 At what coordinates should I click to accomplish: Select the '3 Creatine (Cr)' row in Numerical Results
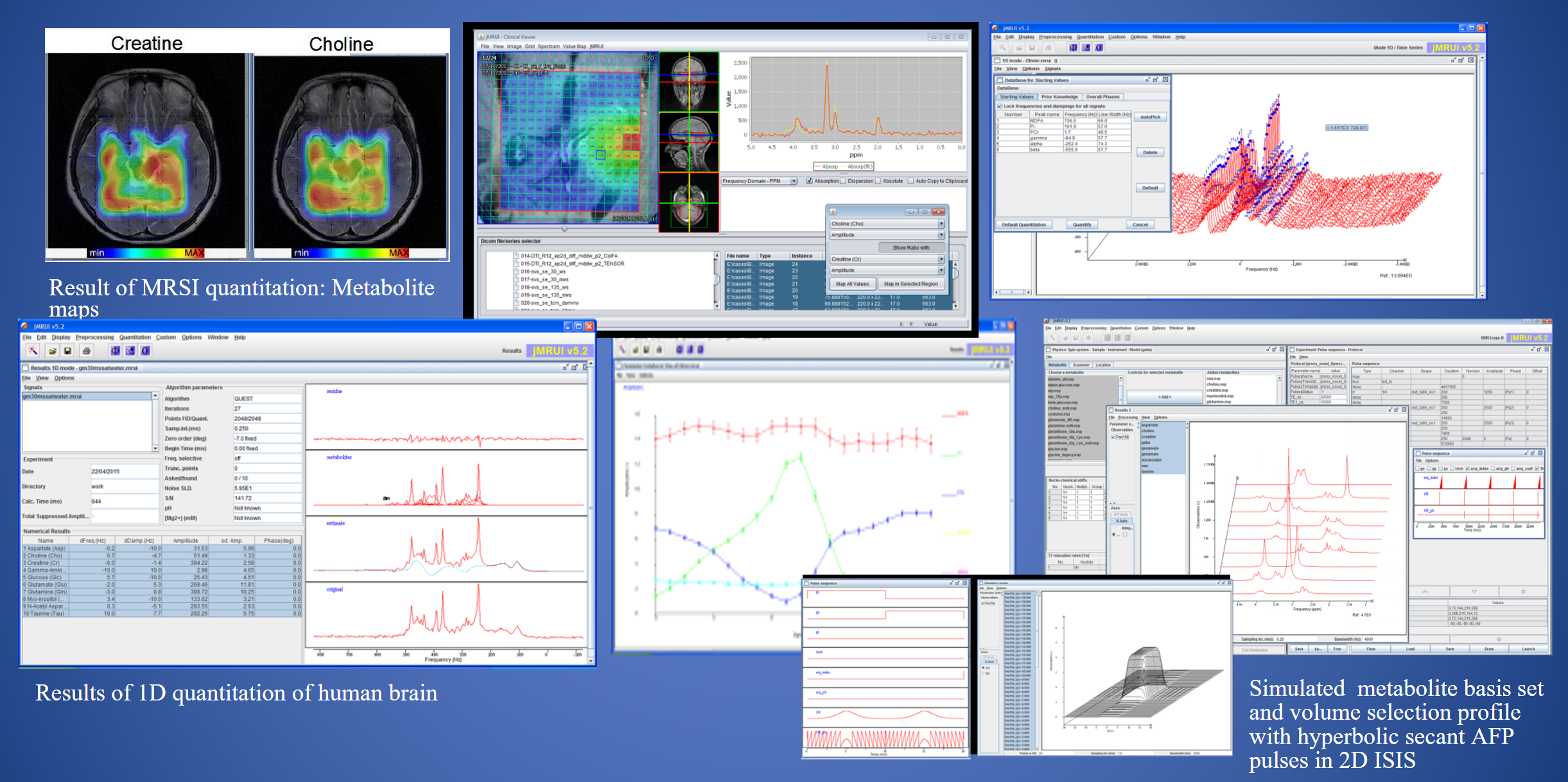[162, 562]
